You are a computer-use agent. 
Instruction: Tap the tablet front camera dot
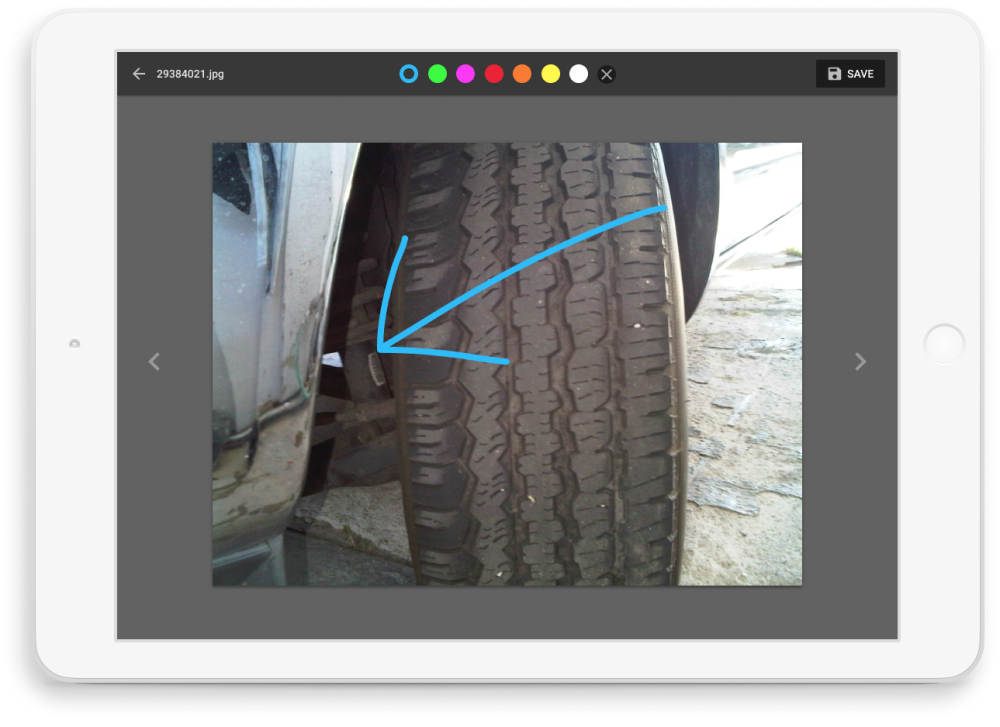[x=75, y=344]
